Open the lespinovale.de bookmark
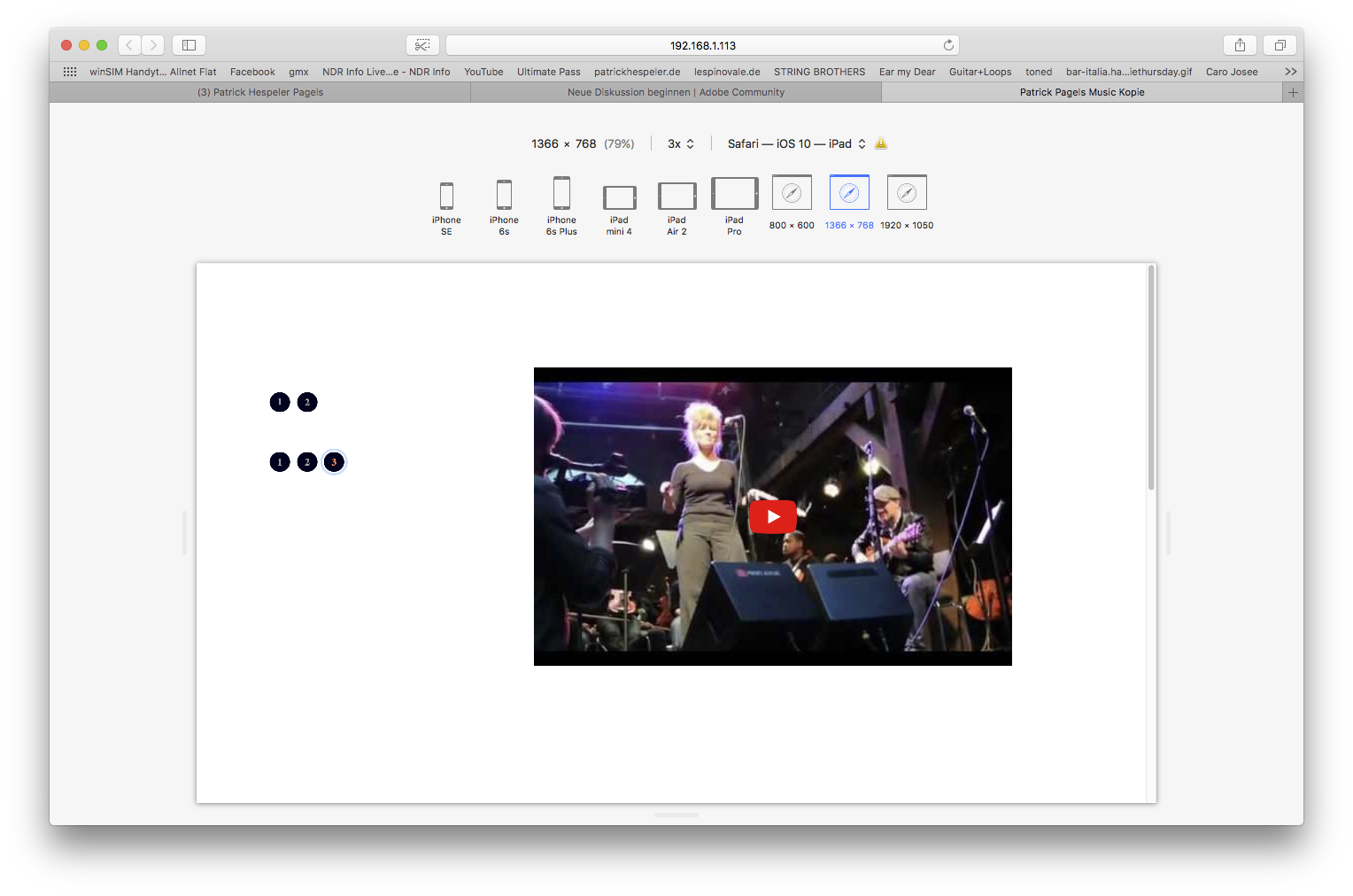1353x896 pixels. pos(727,72)
